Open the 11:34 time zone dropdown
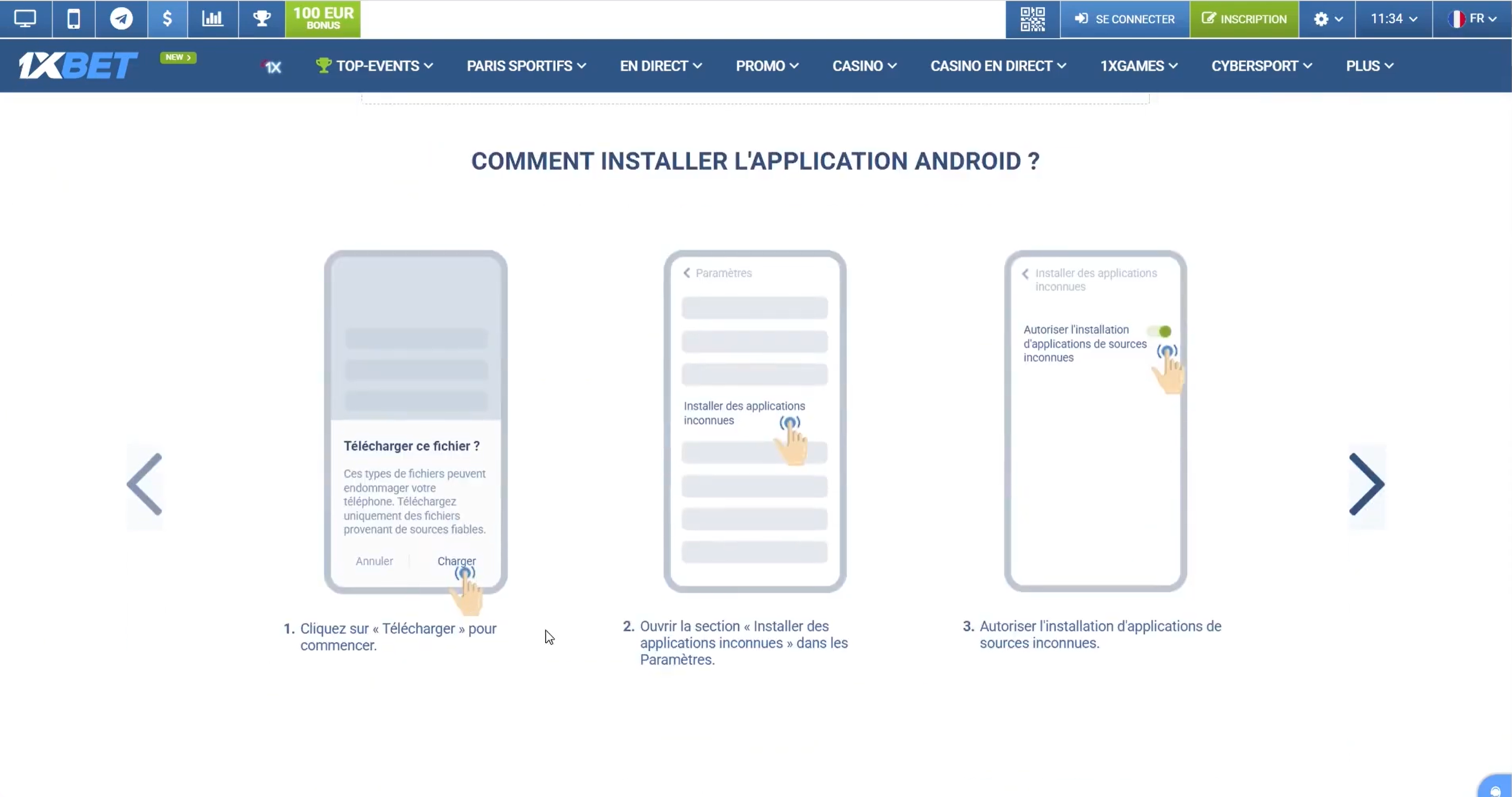 click(x=1394, y=19)
